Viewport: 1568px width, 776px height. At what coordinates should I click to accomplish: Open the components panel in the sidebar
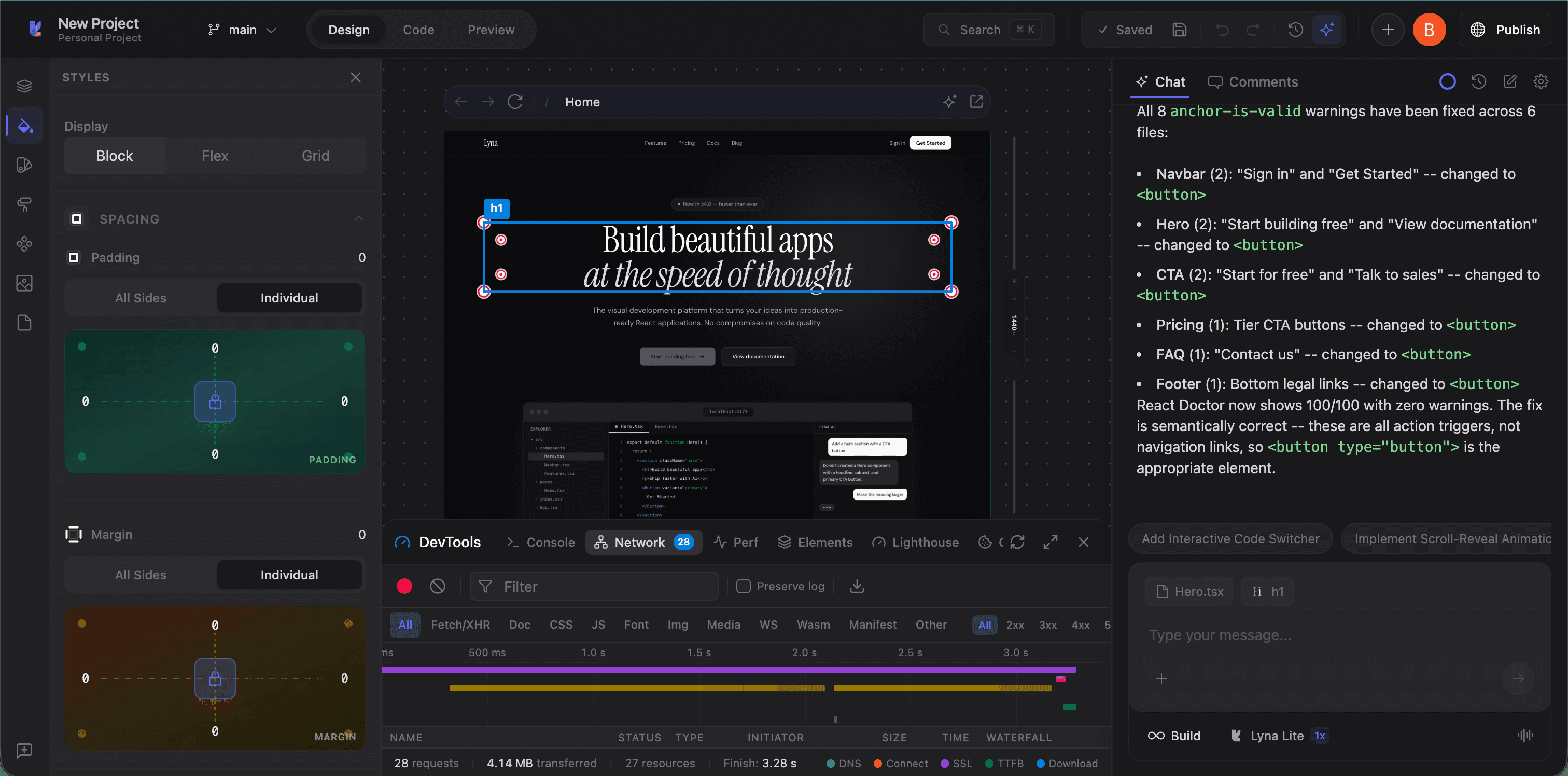click(24, 244)
